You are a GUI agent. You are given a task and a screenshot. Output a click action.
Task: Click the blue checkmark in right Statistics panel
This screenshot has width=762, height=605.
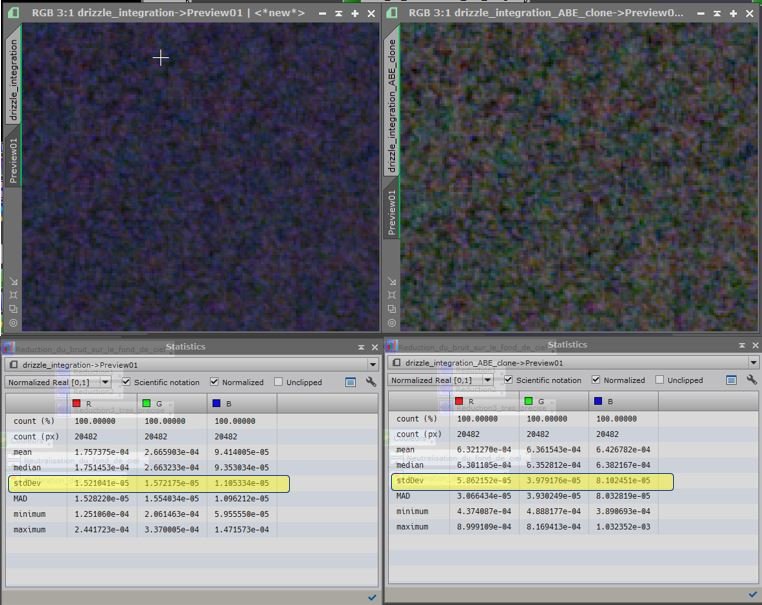click(753, 595)
